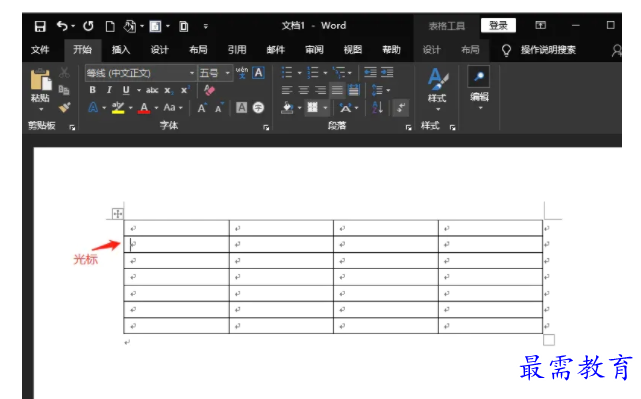Image resolution: width=641 pixels, height=399 pixels.
Task: Align text left
Action: tap(287, 90)
